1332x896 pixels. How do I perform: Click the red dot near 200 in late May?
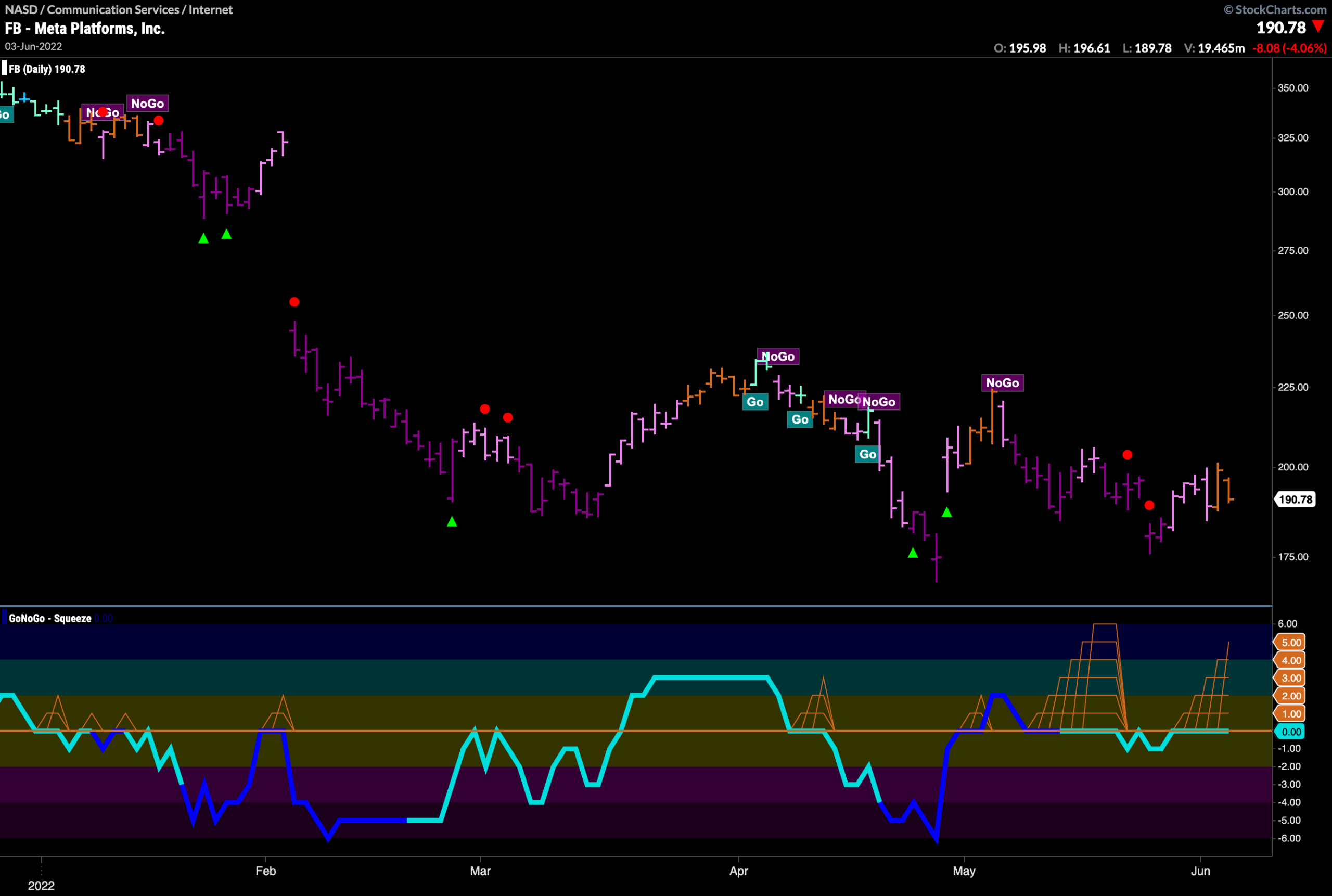(x=1128, y=455)
